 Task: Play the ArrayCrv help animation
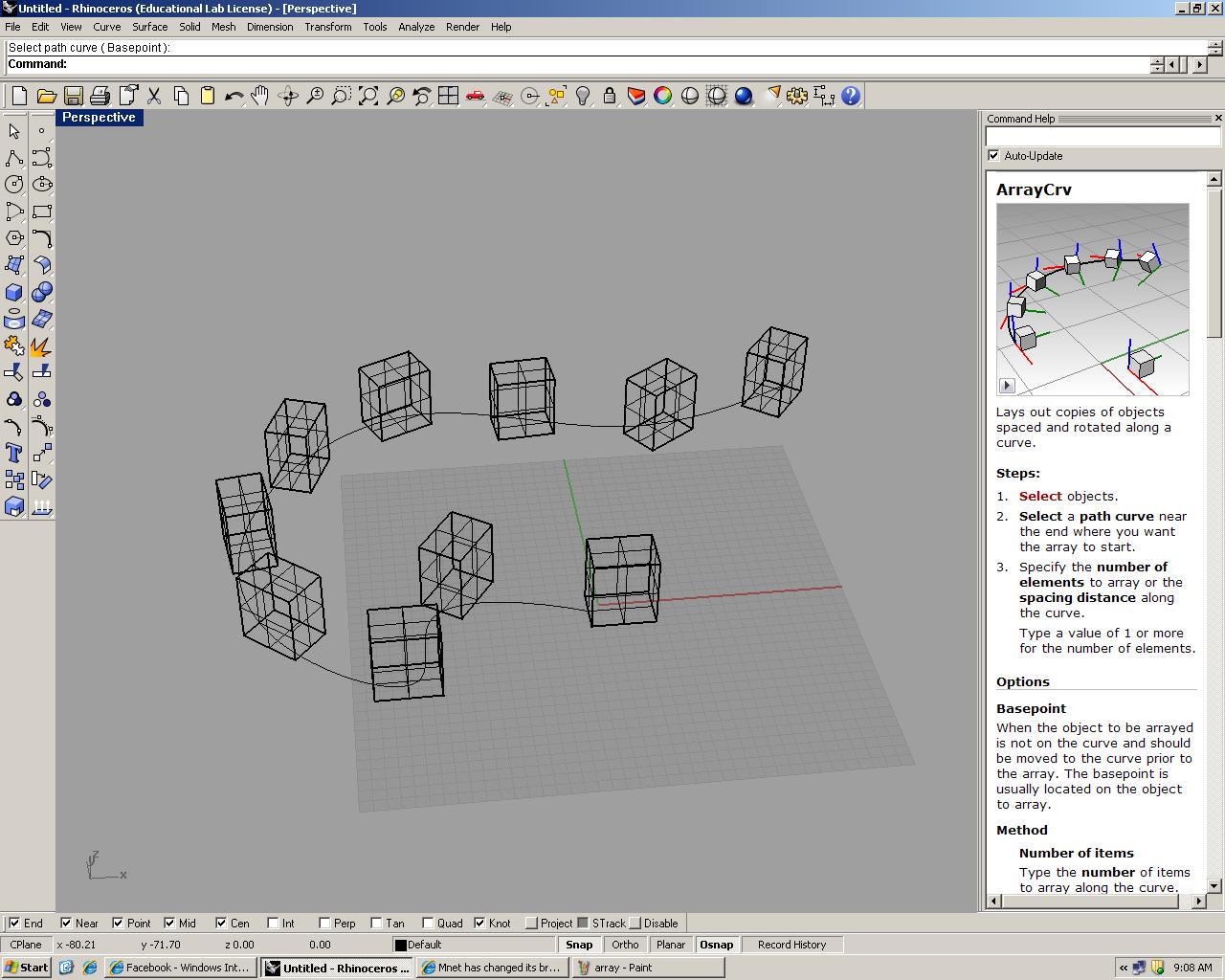[1007, 386]
